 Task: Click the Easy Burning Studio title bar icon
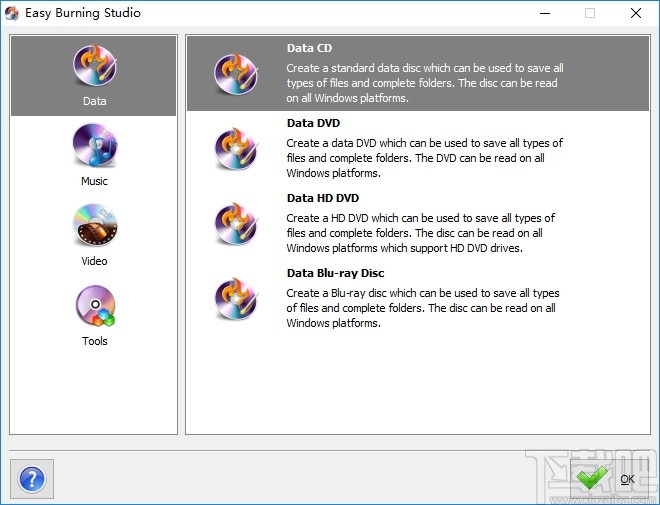coord(12,13)
